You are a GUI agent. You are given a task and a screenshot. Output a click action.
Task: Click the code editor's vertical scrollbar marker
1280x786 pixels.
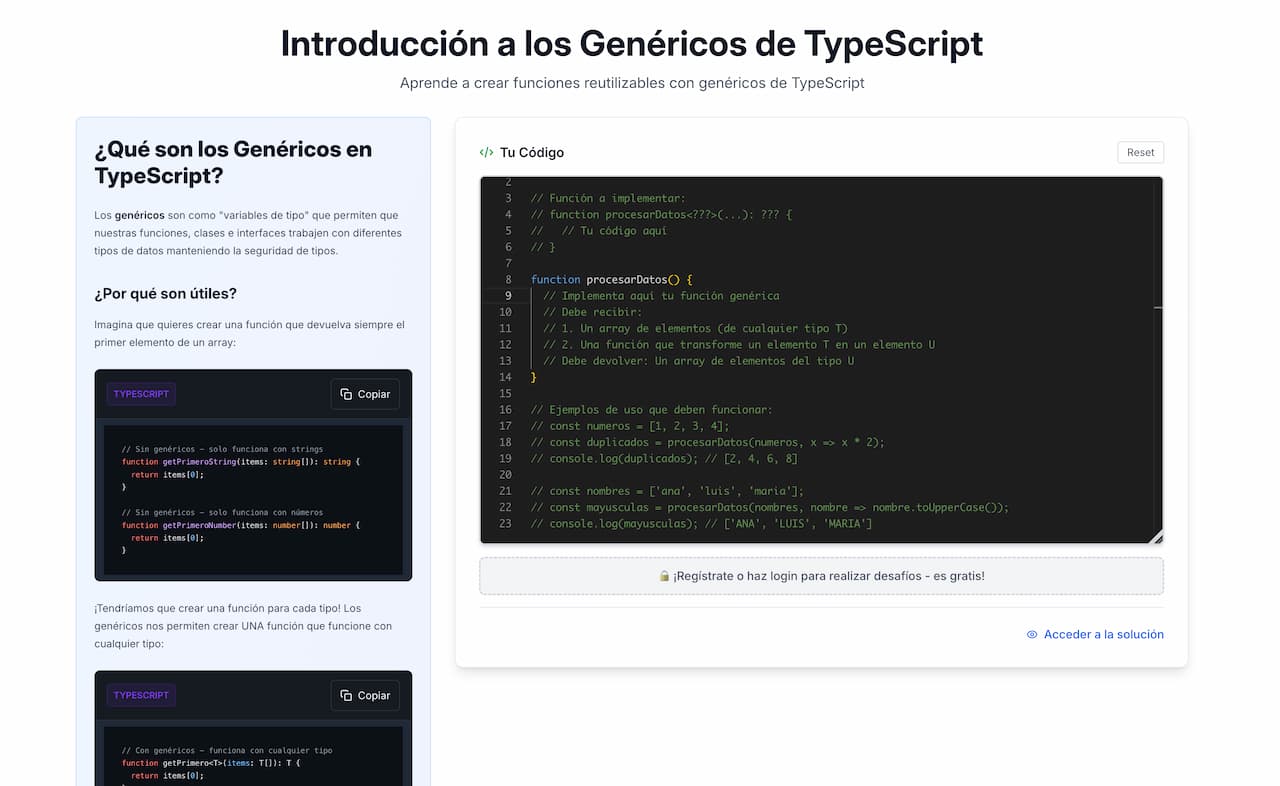coord(1158,308)
